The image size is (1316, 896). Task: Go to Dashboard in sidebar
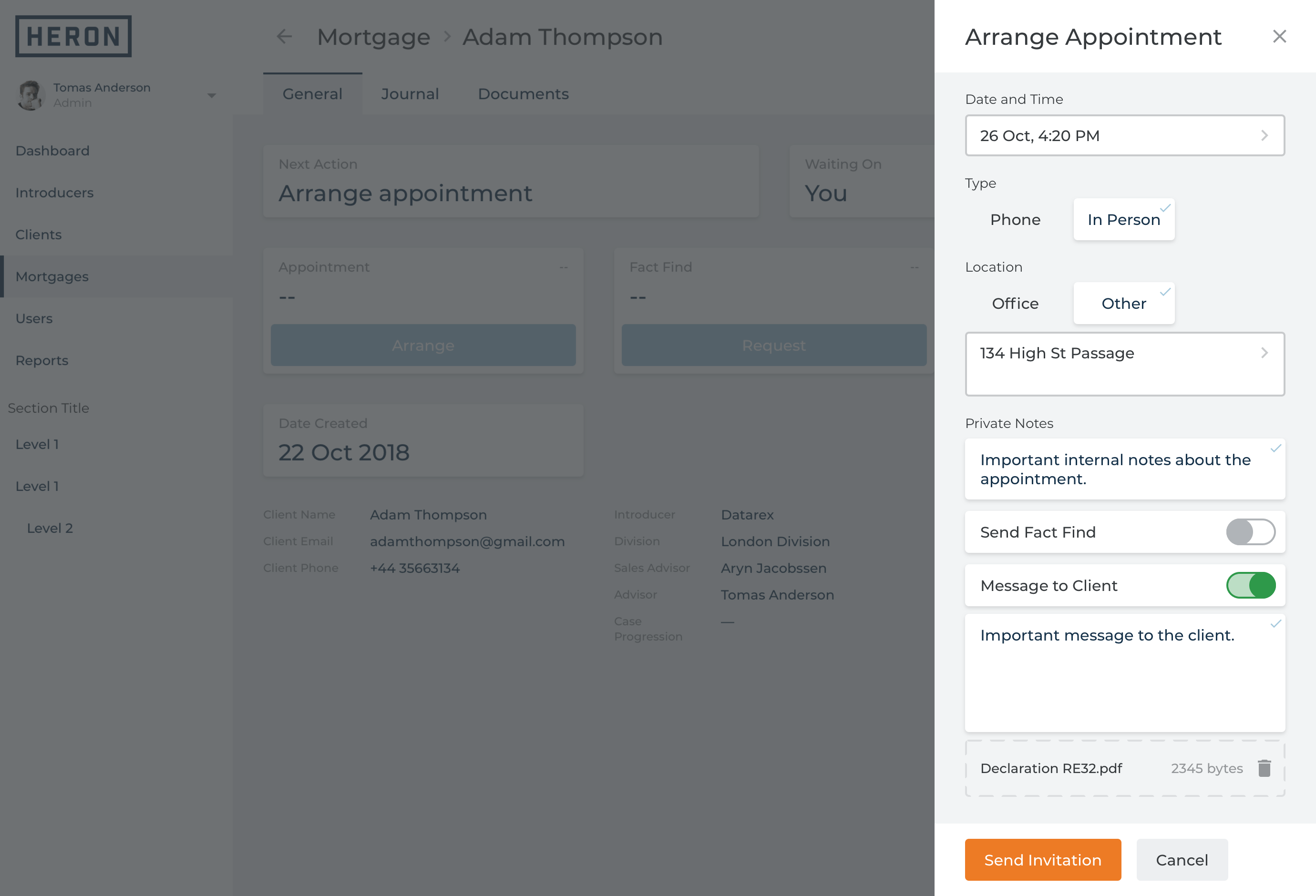(x=116, y=151)
